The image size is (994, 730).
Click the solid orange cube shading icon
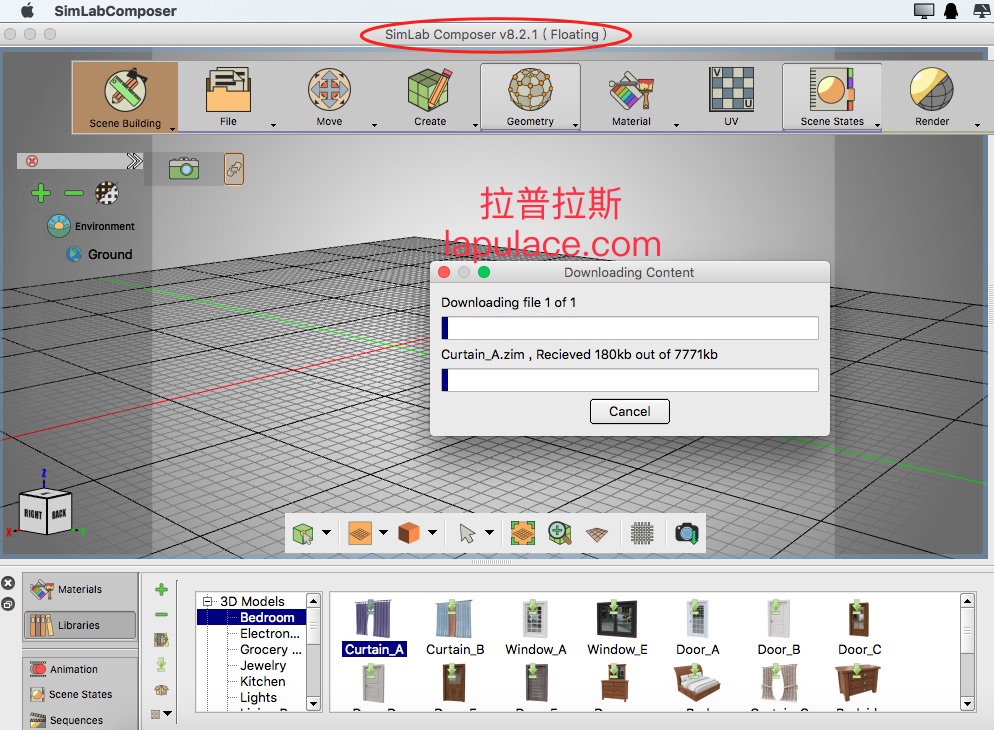click(409, 533)
